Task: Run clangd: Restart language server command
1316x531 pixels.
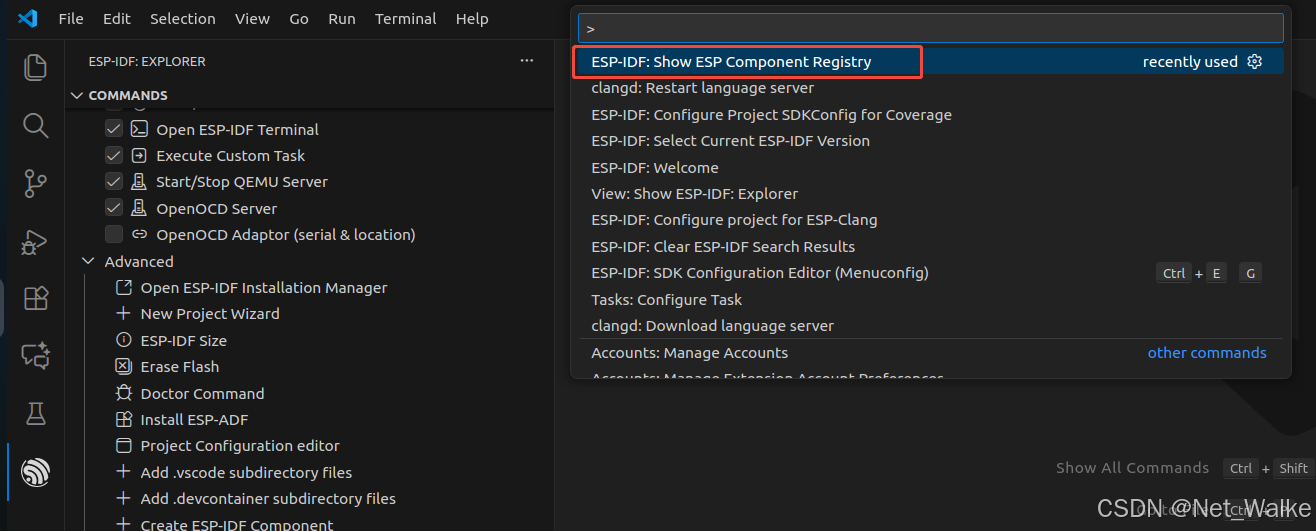Action: click(930, 88)
